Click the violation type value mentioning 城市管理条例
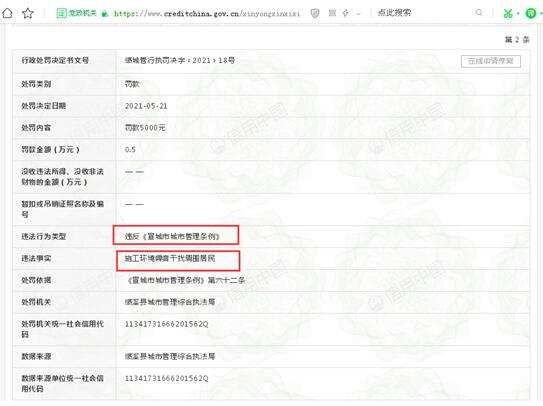Image resolution: width=543 pixels, height=406 pixels. coord(172,236)
